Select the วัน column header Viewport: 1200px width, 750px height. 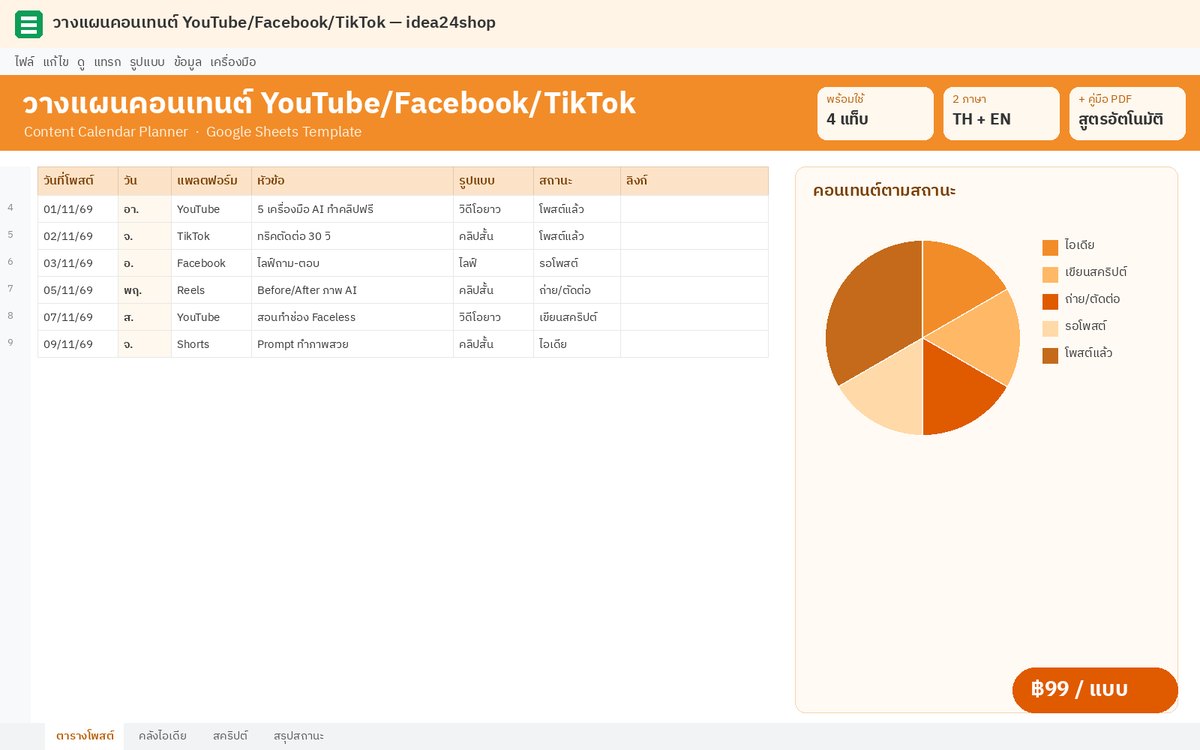click(x=145, y=181)
